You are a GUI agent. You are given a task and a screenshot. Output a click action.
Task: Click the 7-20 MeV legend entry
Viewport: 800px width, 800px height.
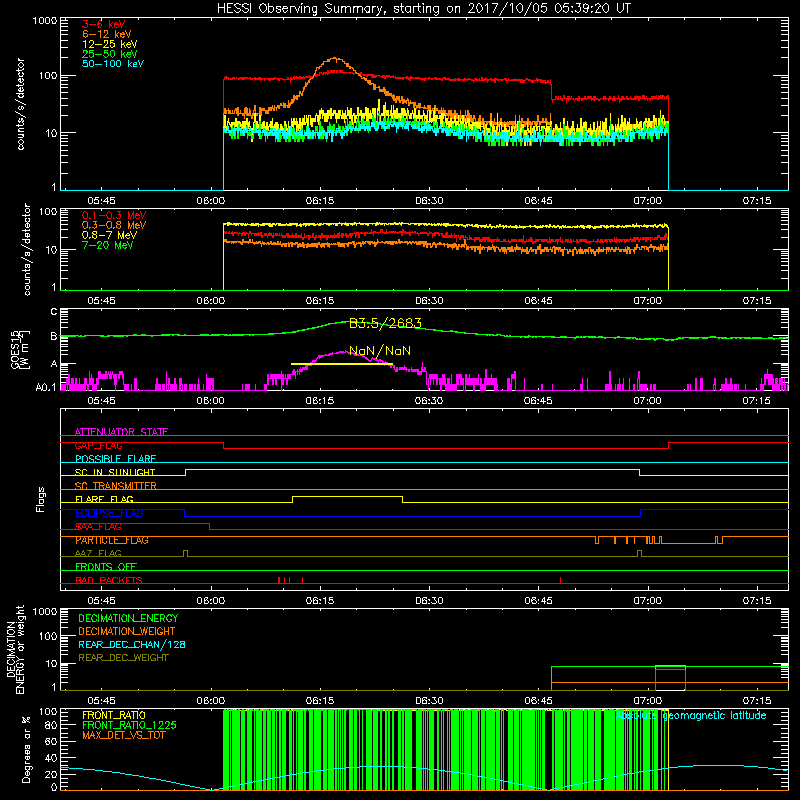108,245
